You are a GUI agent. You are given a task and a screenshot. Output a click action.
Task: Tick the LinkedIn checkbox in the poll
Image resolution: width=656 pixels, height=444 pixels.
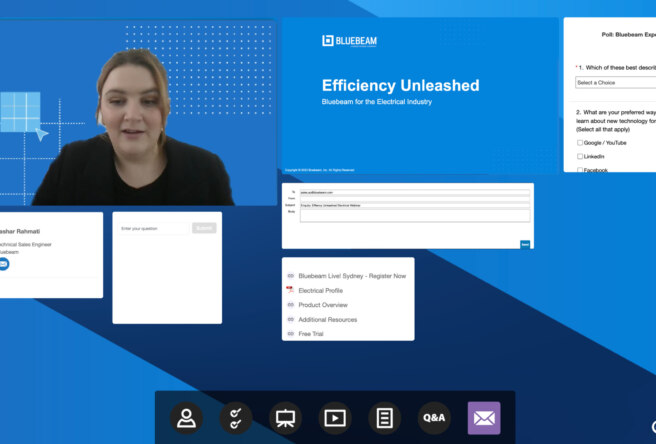tap(580, 156)
